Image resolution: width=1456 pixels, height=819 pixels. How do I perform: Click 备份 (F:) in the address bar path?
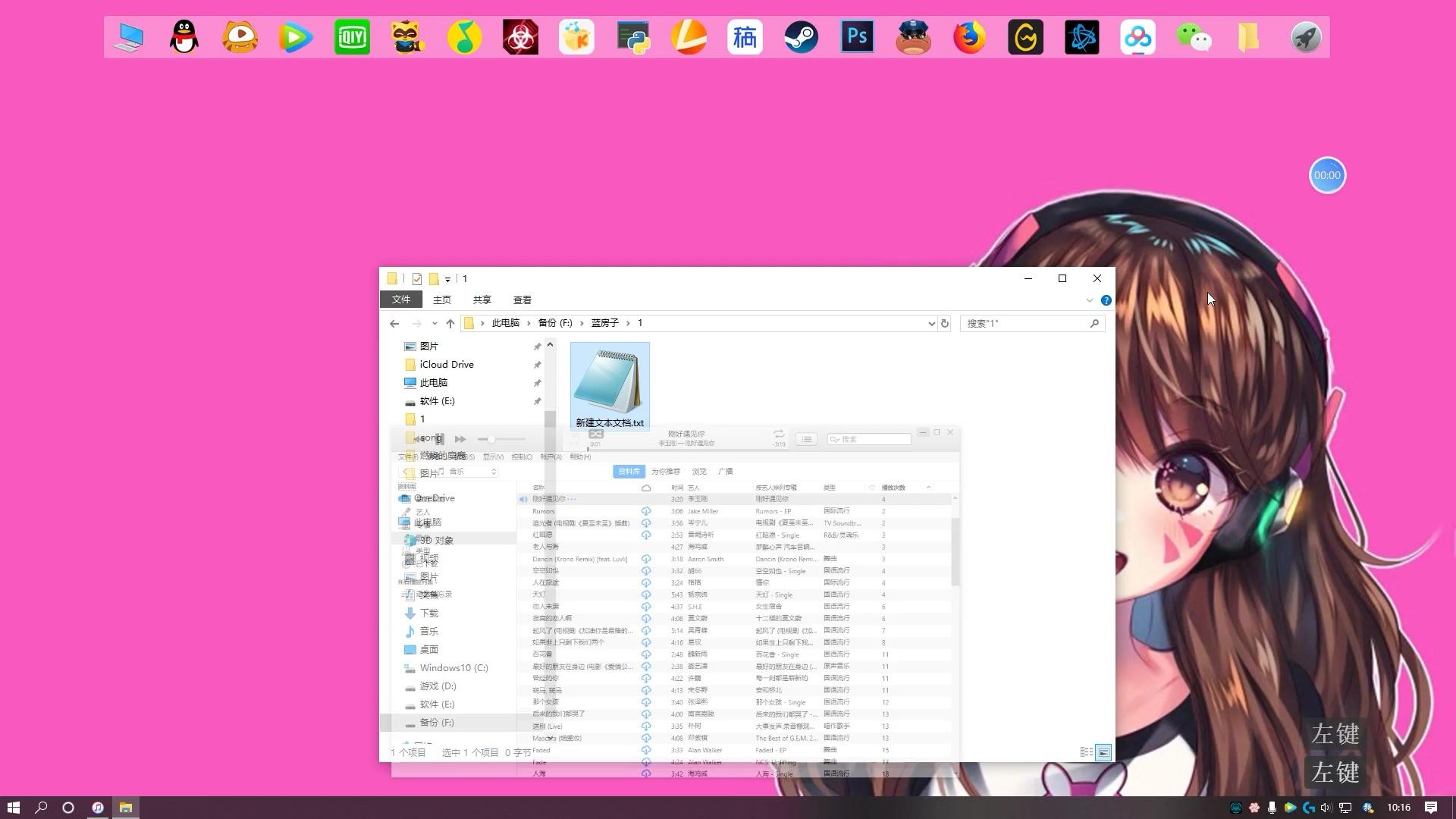click(x=555, y=323)
